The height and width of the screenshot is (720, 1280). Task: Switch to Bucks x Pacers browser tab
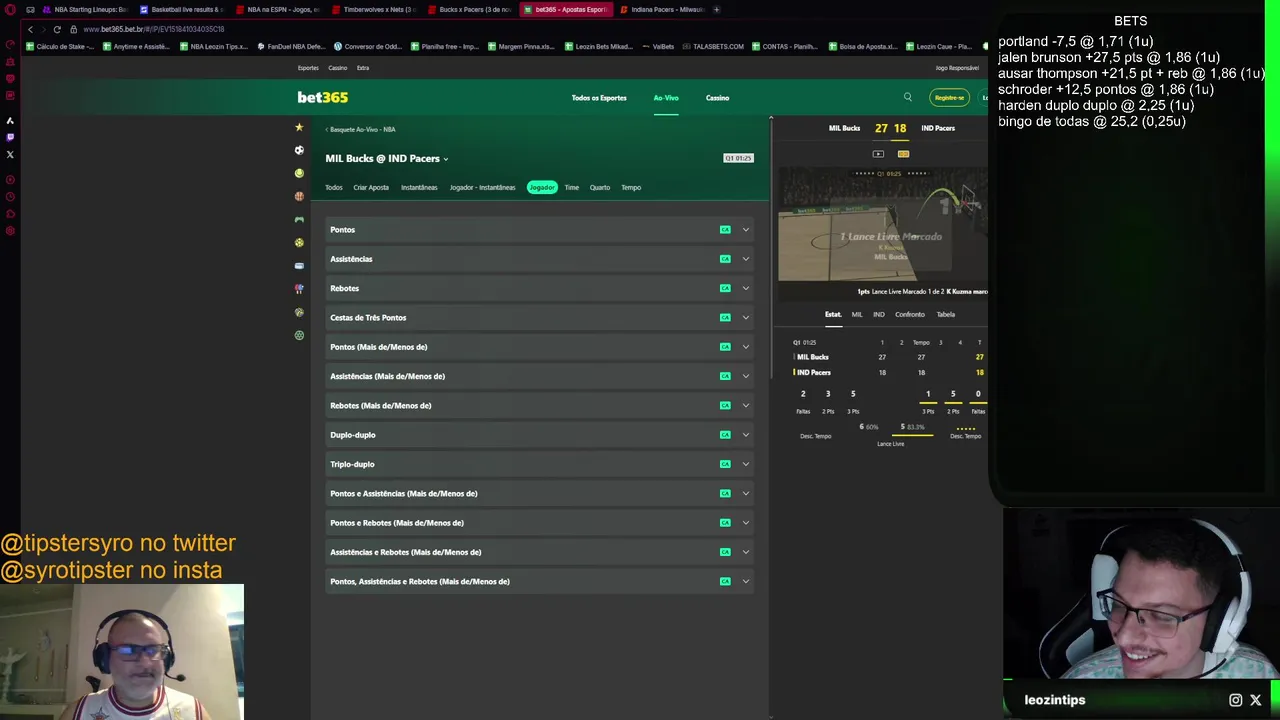pos(470,9)
